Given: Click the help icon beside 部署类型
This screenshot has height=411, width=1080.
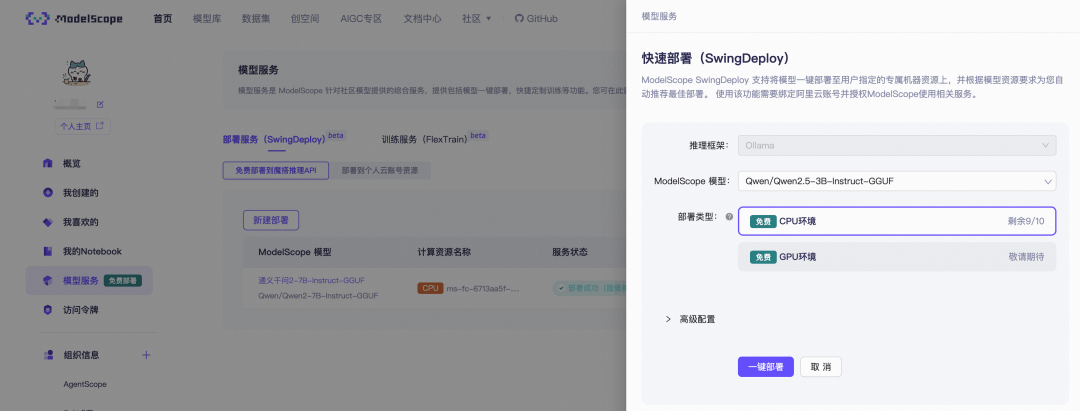Looking at the screenshot, I should point(729,217).
